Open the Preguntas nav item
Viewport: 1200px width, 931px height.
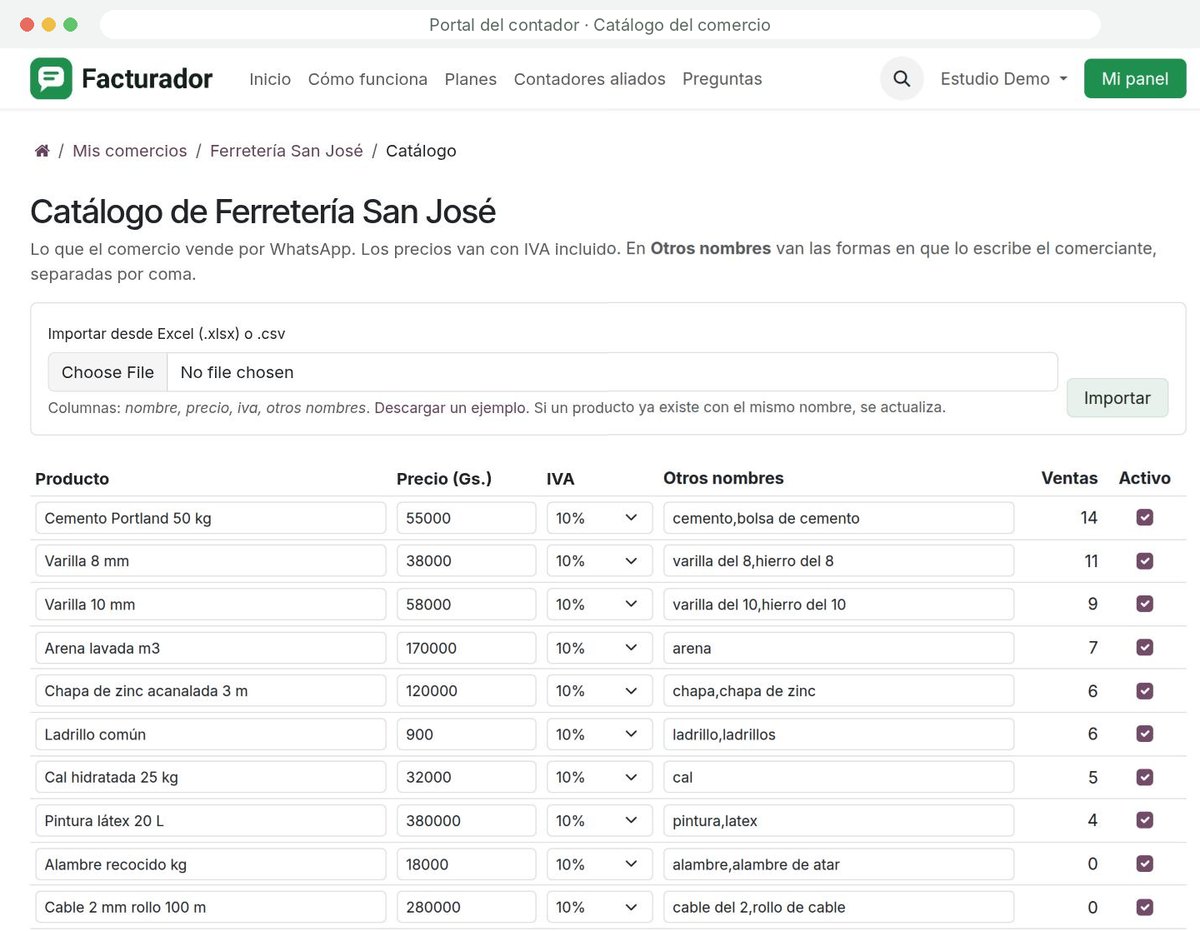(722, 79)
